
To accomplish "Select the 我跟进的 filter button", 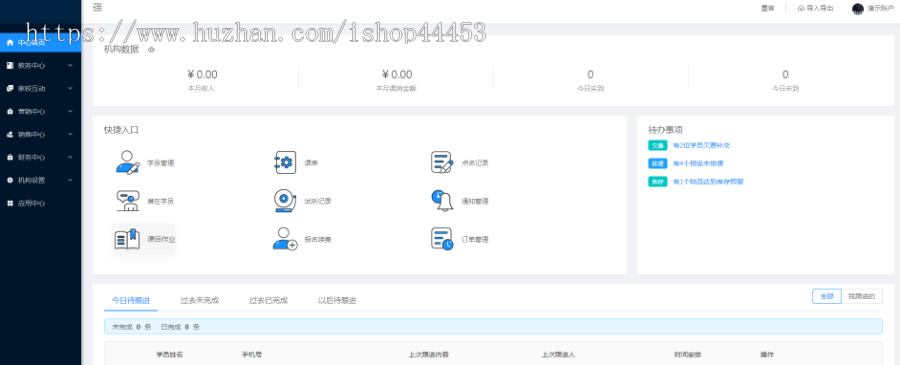I will point(862,296).
